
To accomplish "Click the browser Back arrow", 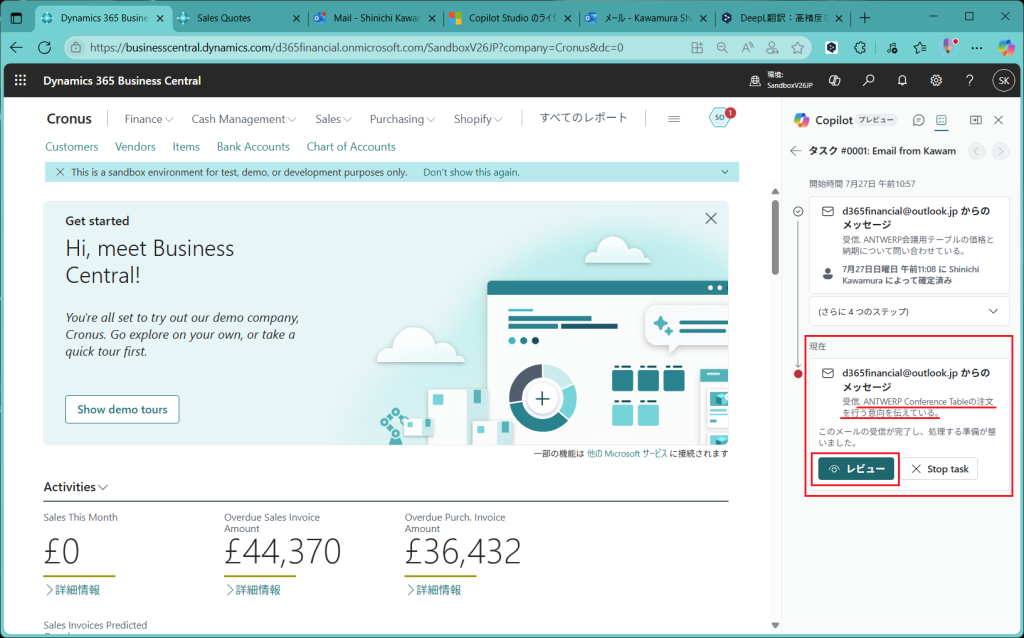I will click(x=16, y=48).
